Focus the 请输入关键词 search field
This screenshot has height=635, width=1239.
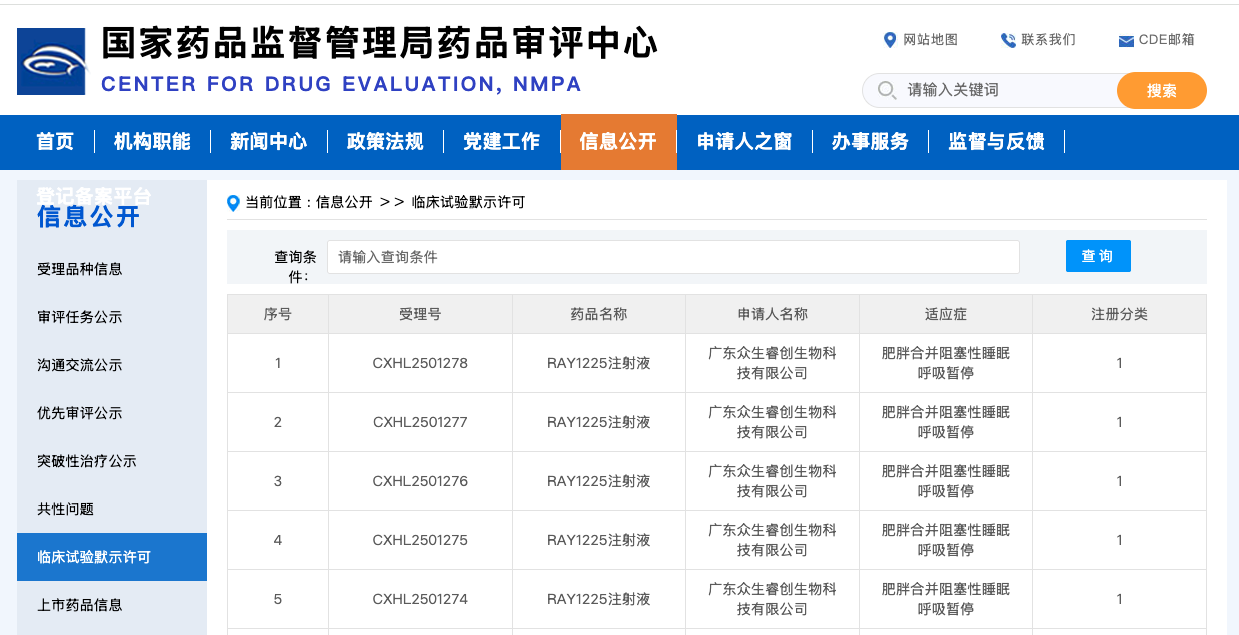tap(1005, 90)
